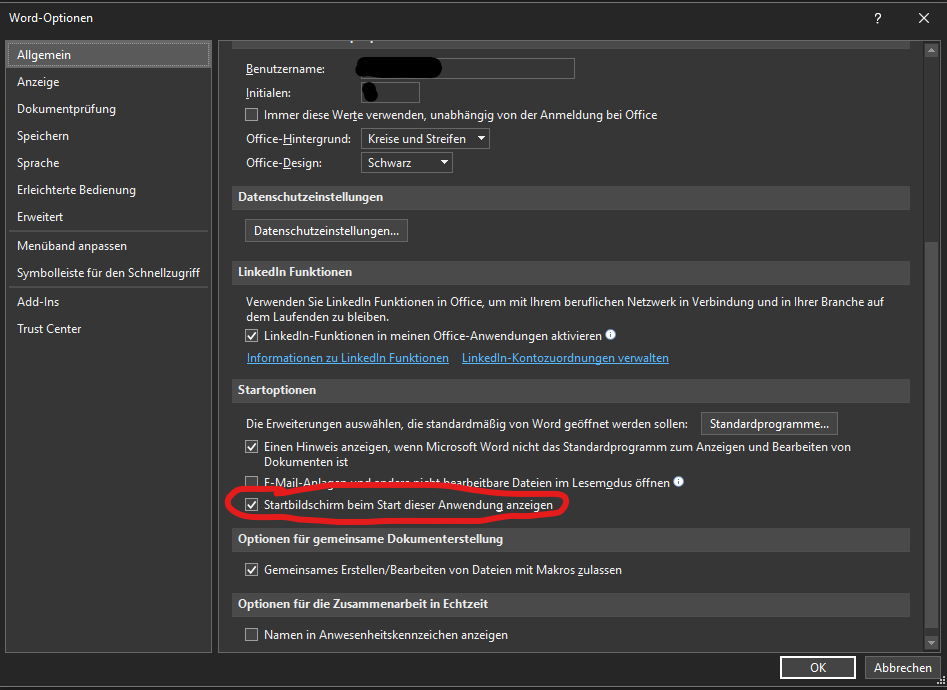This screenshot has height=690, width=947.
Task: Go to the Speichern category
Action: [109, 136]
